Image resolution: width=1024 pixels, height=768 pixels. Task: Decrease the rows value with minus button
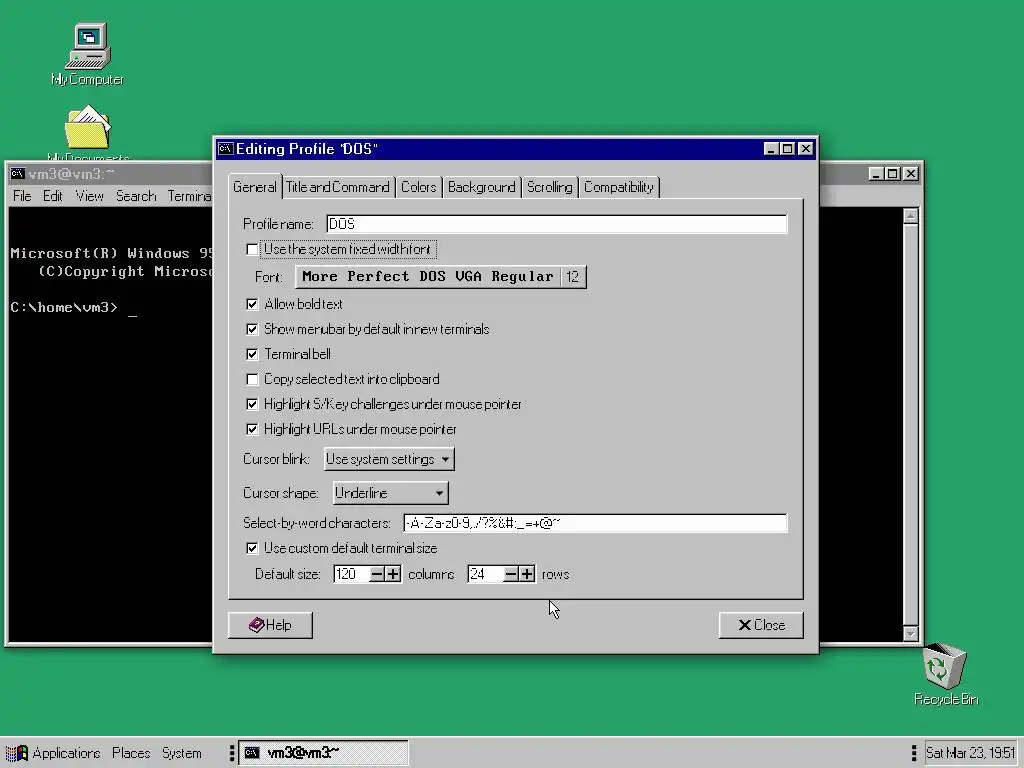(511, 574)
